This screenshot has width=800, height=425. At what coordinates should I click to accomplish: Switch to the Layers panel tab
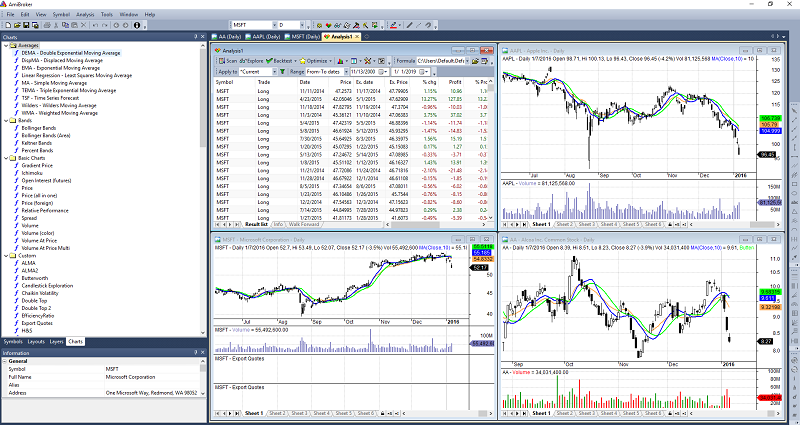56,341
